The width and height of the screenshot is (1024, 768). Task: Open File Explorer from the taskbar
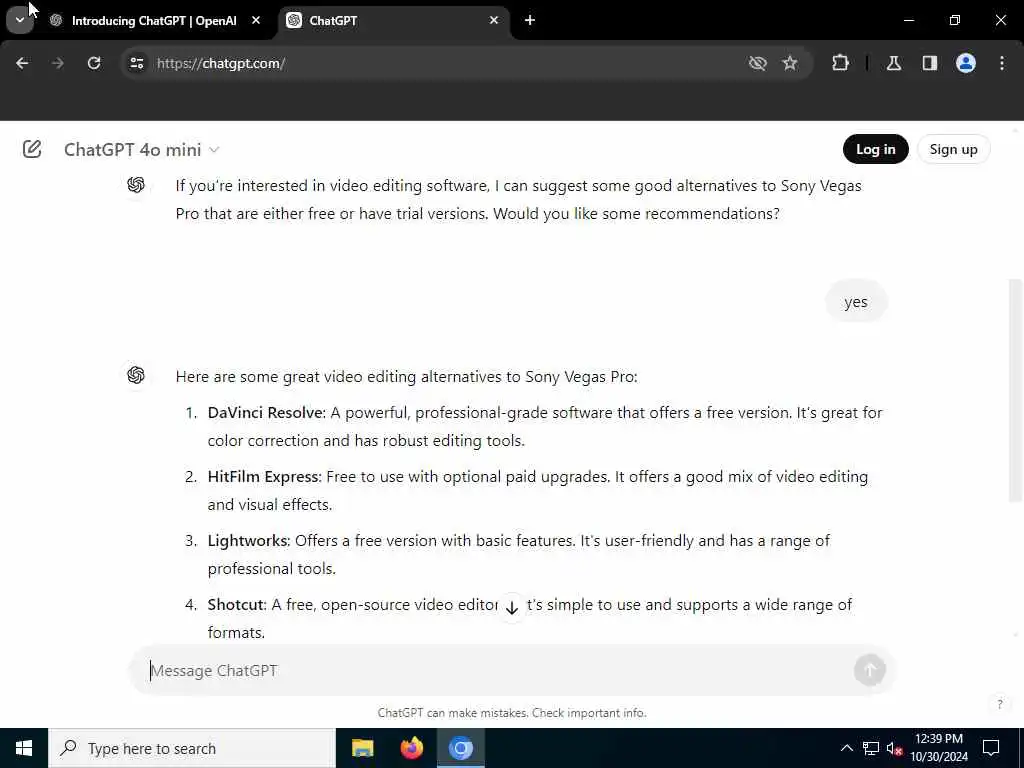click(x=362, y=748)
